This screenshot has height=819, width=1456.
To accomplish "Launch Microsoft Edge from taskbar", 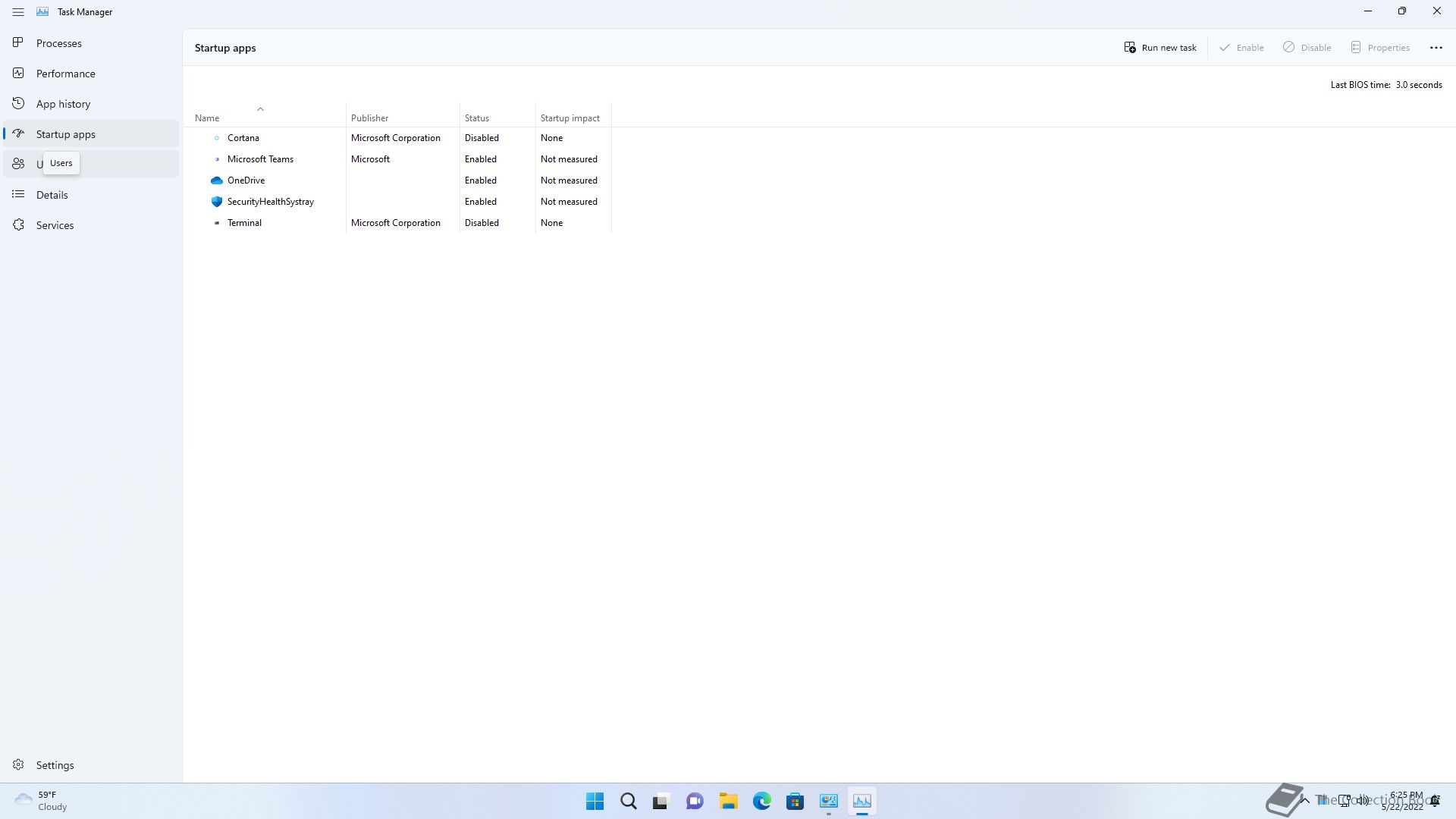I will point(762,801).
